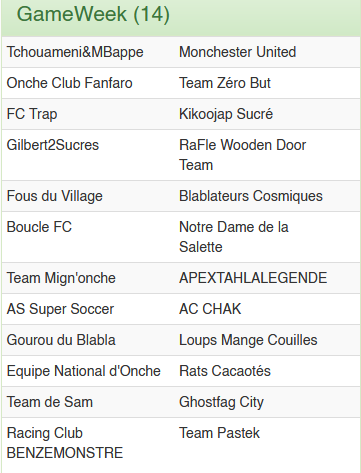Screen dimensions: 361x473
Task: Open the RaFle Wooden Door Team entry
Action: tap(242, 155)
